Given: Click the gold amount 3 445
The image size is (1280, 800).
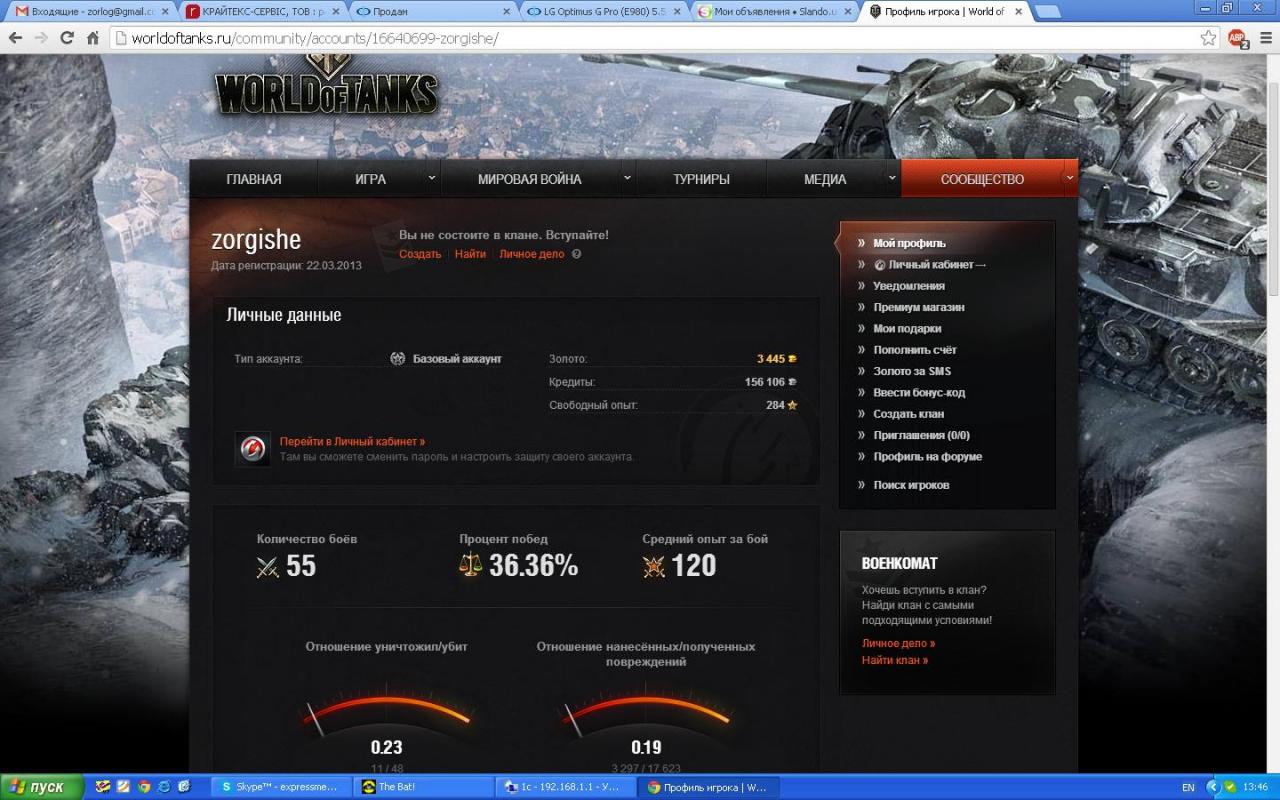Looking at the screenshot, I should (771, 358).
